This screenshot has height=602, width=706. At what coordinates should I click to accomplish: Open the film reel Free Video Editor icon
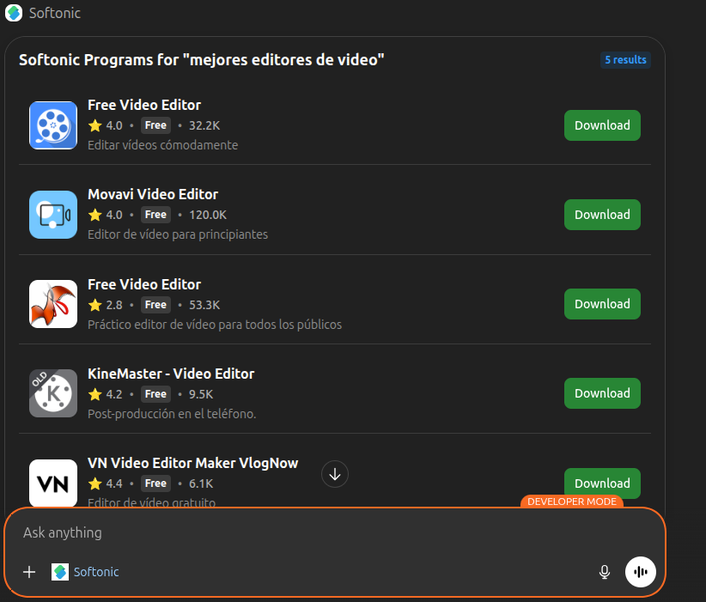pos(53,125)
